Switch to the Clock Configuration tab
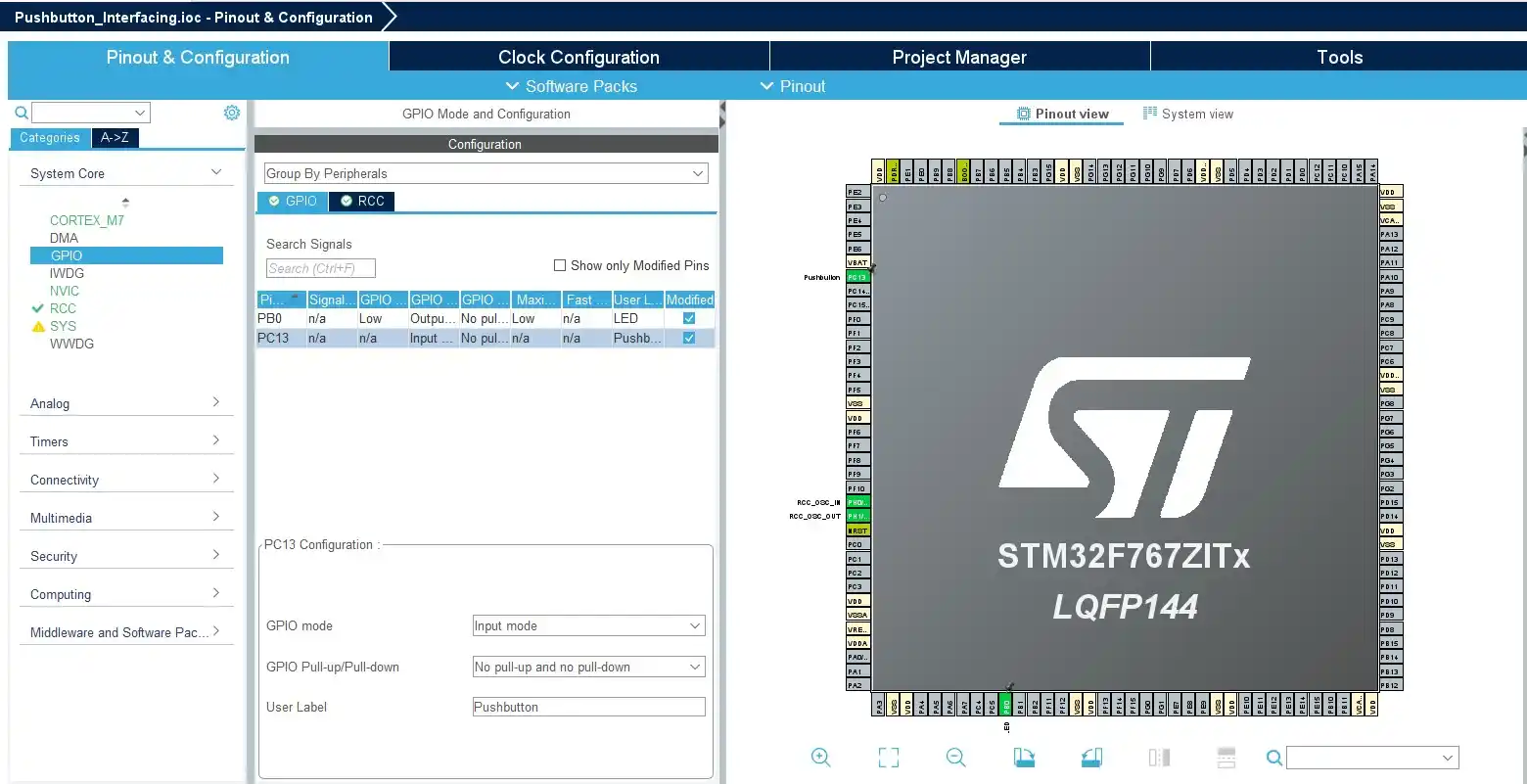Image resolution: width=1527 pixels, height=784 pixels. (x=578, y=57)
